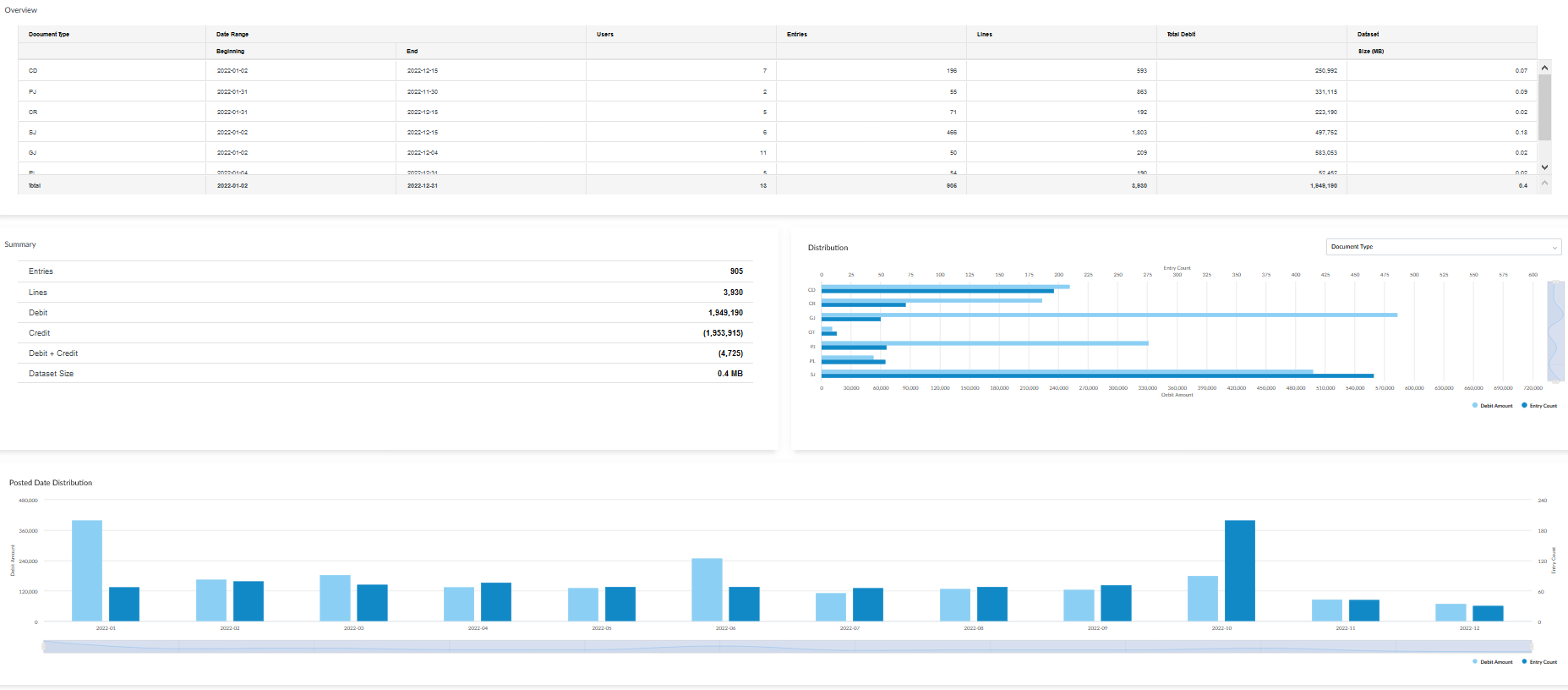Click the dropdown chevron in Distribution panel

(x=1554, y=248)
